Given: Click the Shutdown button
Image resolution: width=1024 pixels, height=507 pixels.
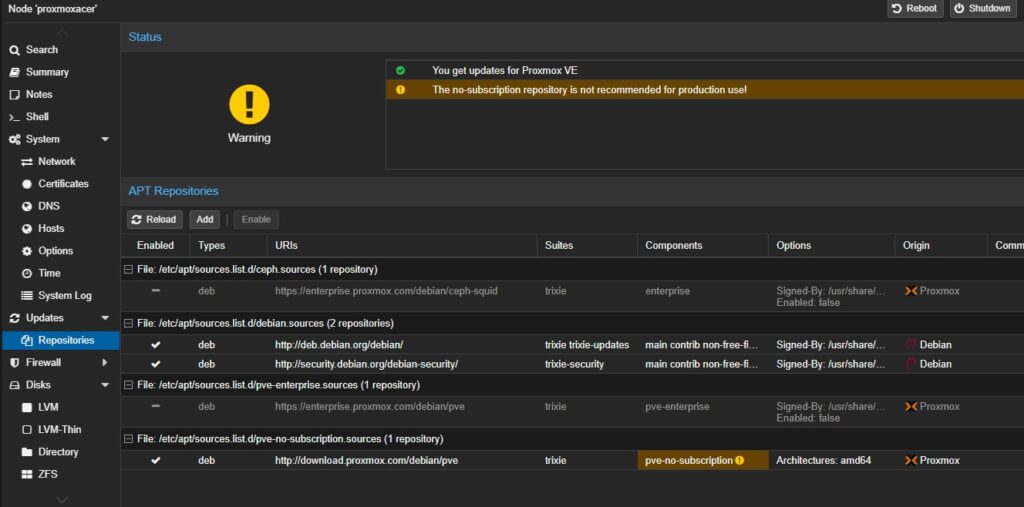Looking at the screenshot, I should click(x=983, y=8).
